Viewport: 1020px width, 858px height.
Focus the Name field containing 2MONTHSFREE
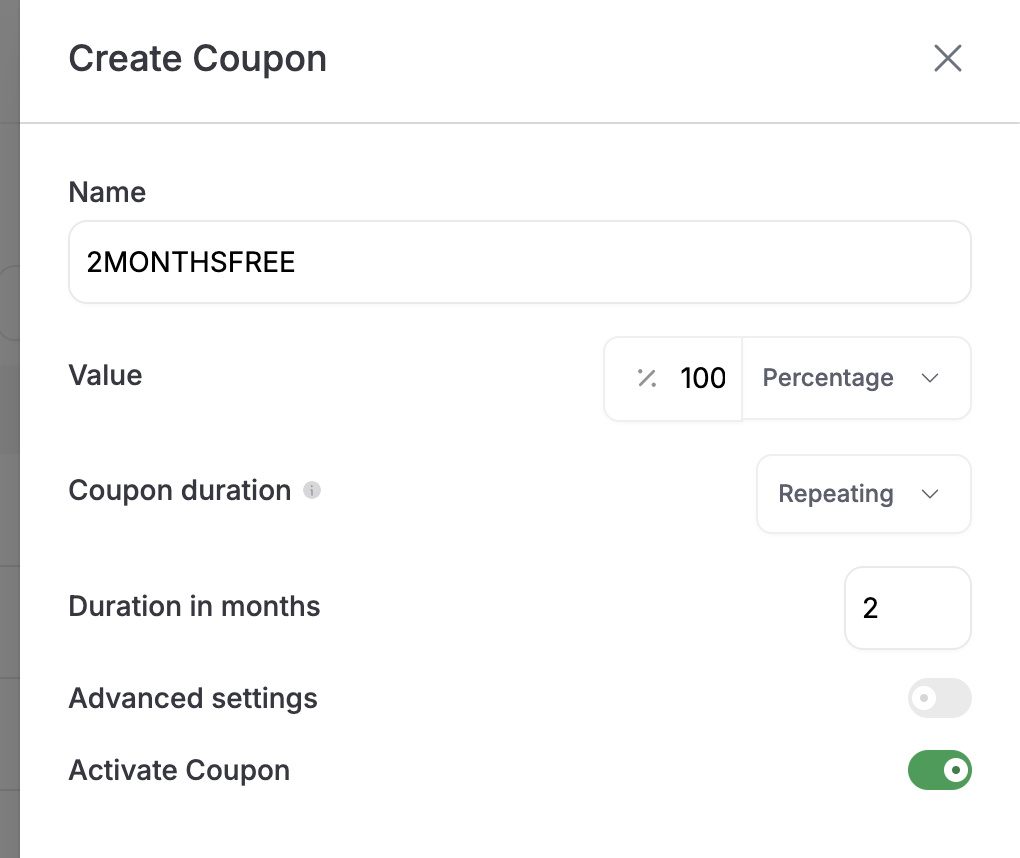tap(520, 262)
